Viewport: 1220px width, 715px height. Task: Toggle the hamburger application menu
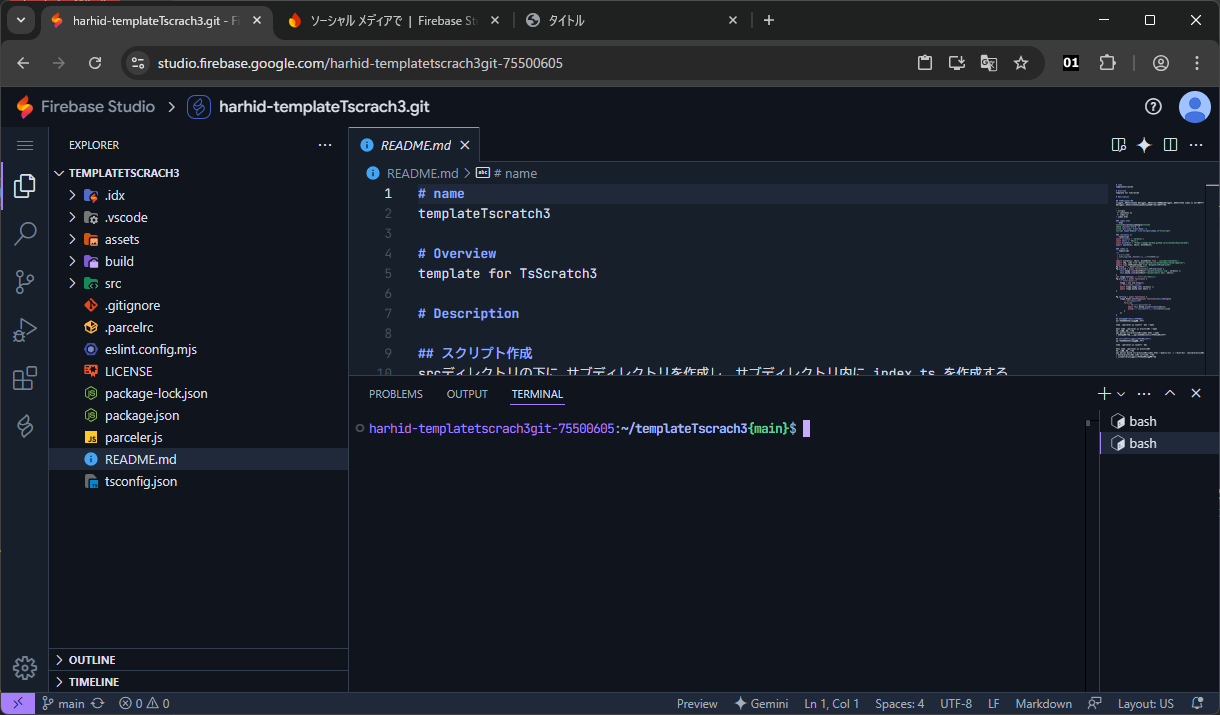25,145
